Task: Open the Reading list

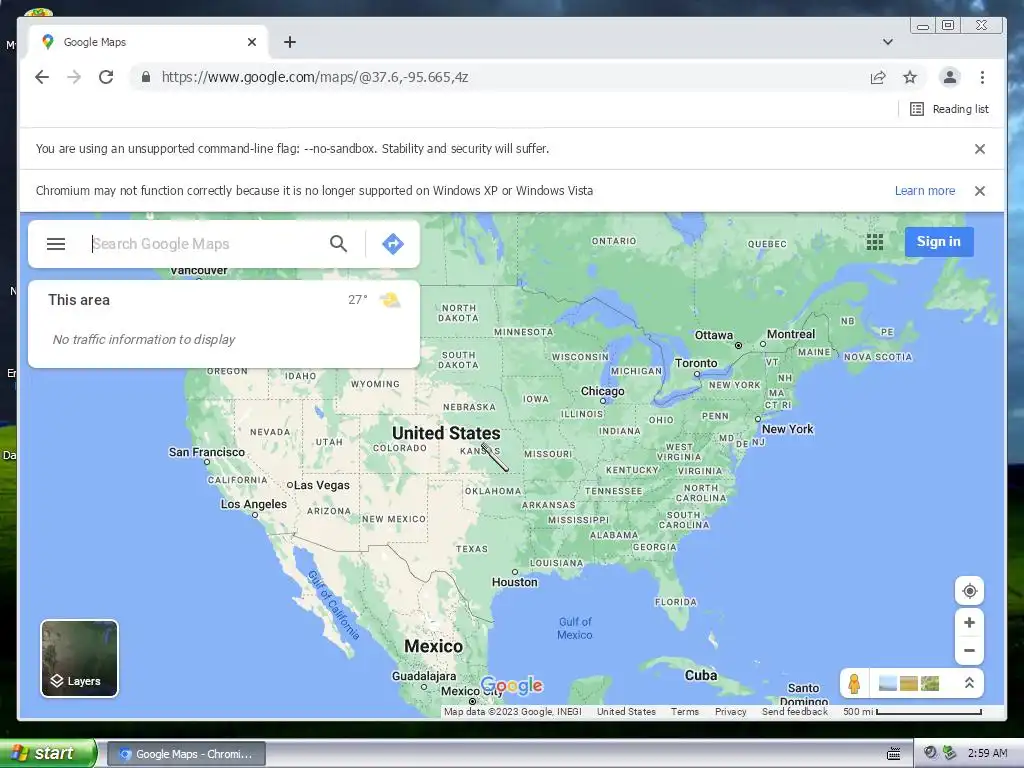Action: pyautogui.click(x=949, y=109)
